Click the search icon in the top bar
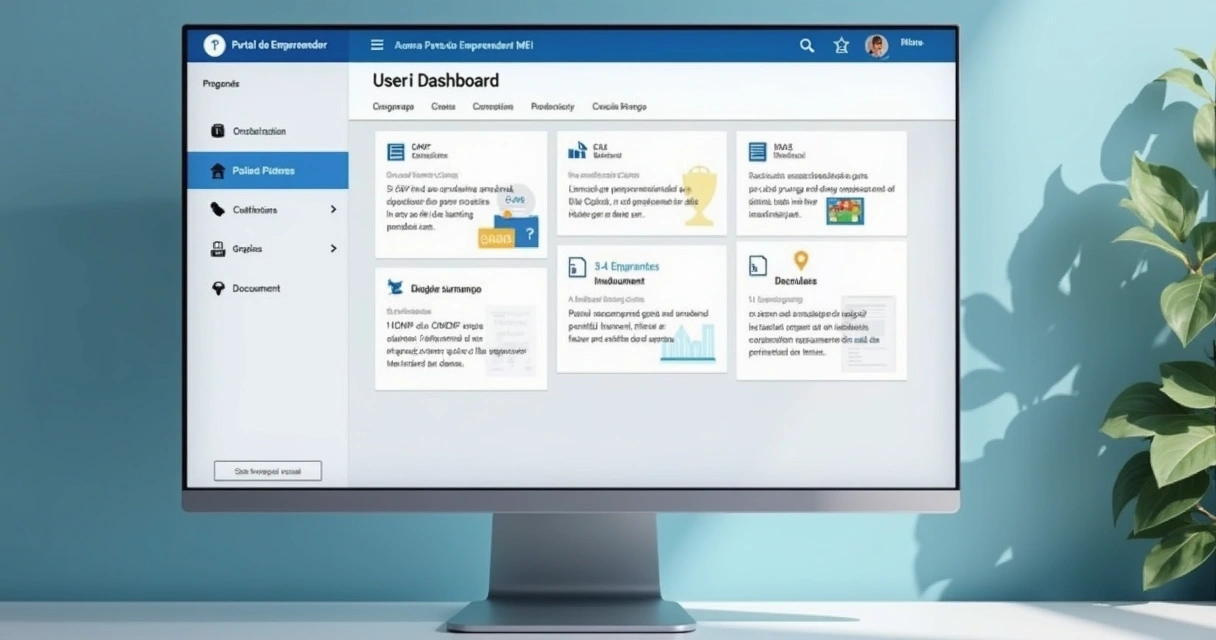Viewport: 1216px width, 640px height. (806, 45)
